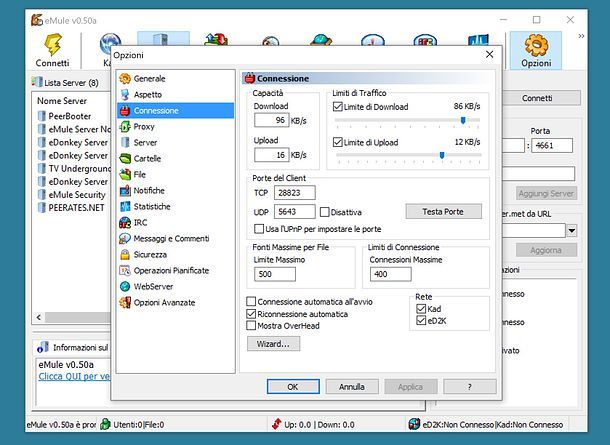Click the Connetti lightning bolt toolbar icon
This screenshot has height=445, width=610.
point(53,45)
